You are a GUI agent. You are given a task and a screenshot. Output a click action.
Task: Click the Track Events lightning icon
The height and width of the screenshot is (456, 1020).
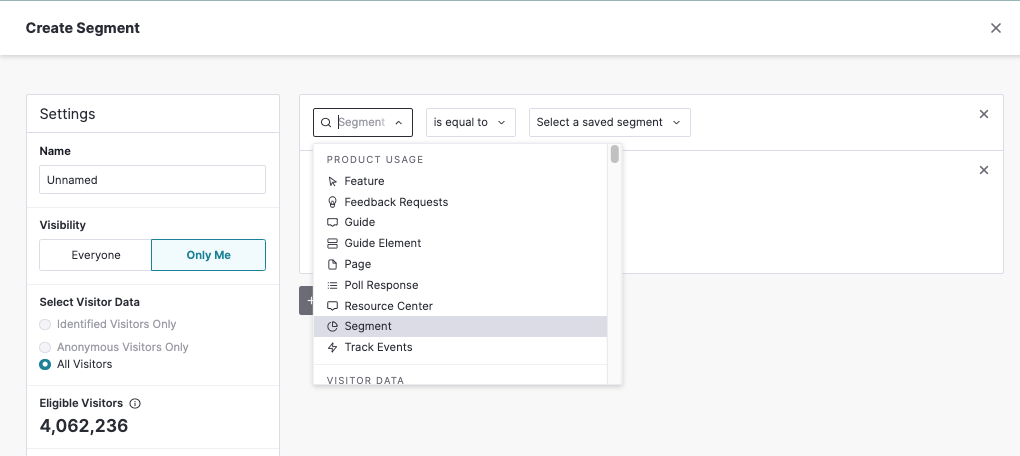coord(333,347)
